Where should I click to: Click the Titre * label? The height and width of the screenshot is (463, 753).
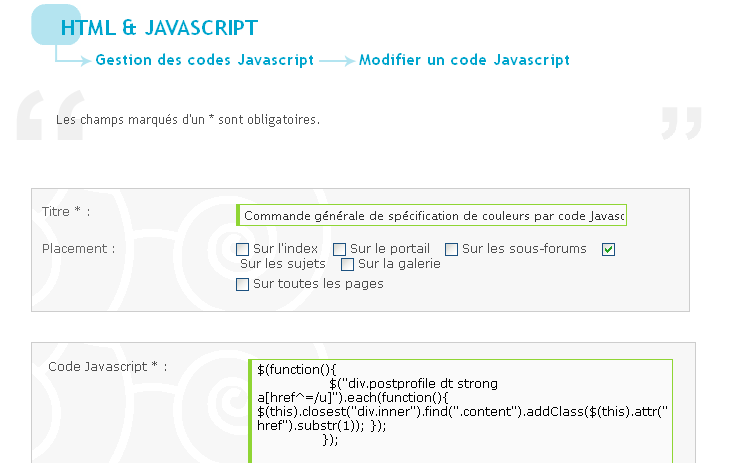(x=66, y=212)
